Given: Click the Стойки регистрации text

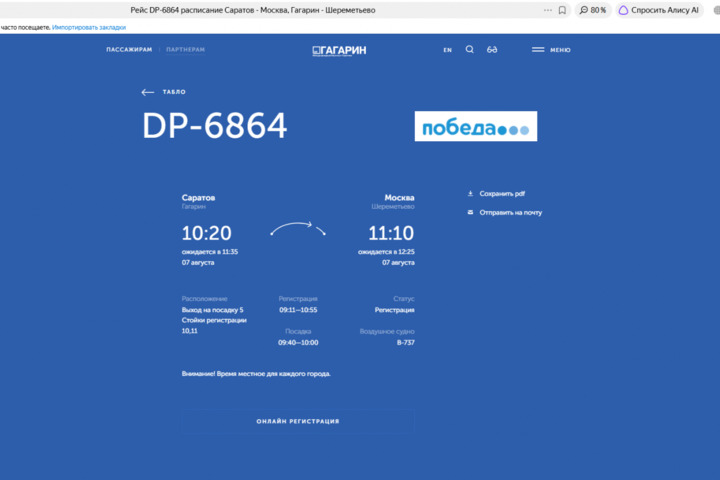Looking at the screenshot, I should (x=214, y=320).
